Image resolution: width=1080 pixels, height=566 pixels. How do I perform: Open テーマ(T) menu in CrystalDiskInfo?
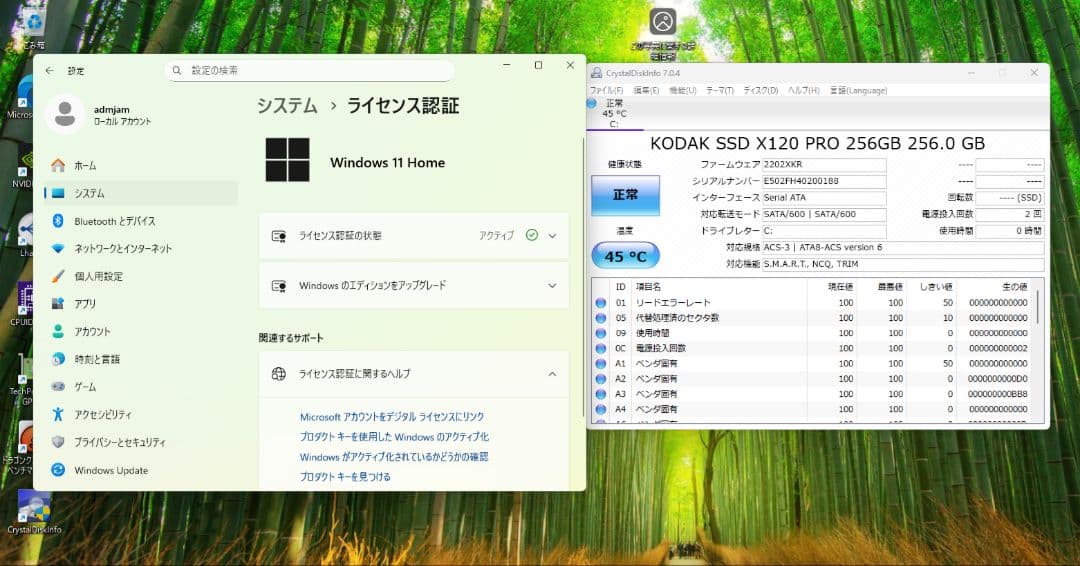click(720, 90)
